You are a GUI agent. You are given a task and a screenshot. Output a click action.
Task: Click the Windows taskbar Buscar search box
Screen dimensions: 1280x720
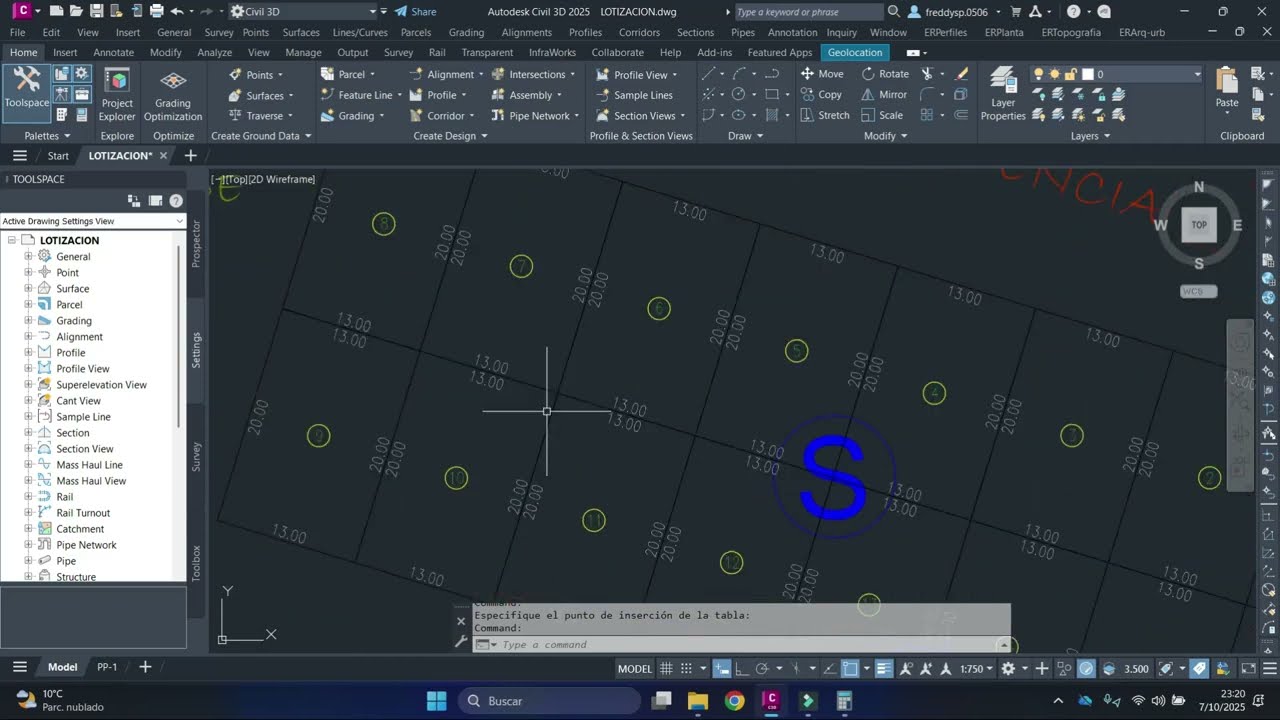549,701
